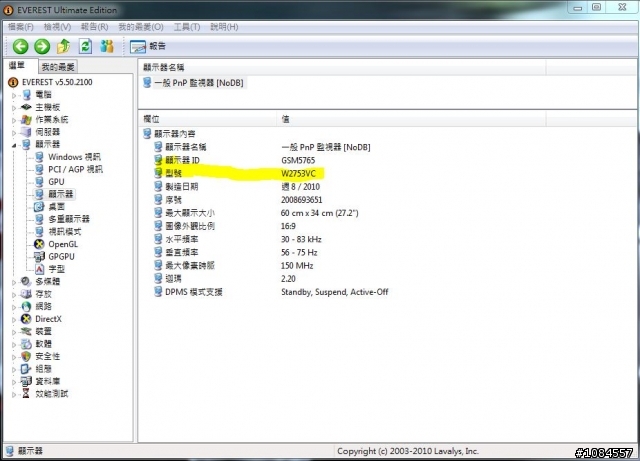
Task: Open the 檔案(F) menu
Action: 20,27
